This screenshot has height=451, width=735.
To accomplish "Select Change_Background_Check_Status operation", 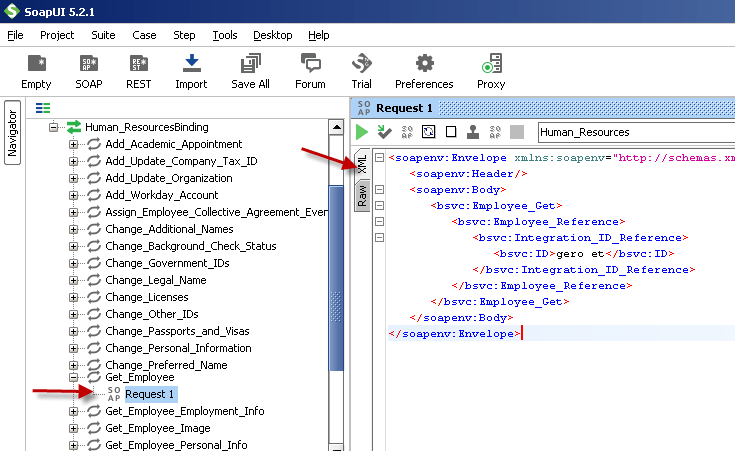I will click(x=191, y=246).
